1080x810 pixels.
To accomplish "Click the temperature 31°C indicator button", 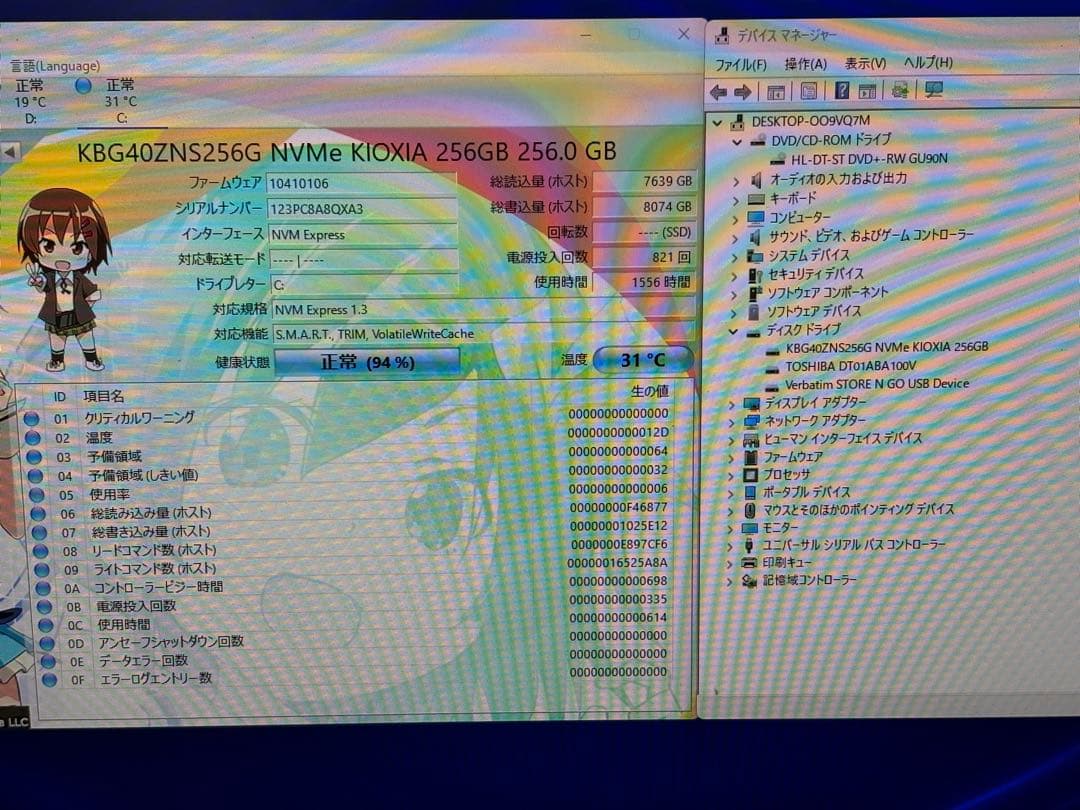I will [643, 360].
